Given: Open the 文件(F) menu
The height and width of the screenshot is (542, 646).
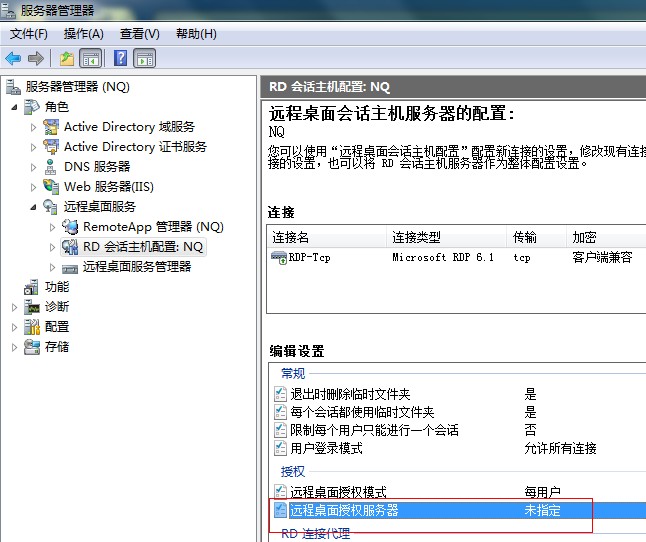Looking at the screenshot, I should (x=28, y=34).
